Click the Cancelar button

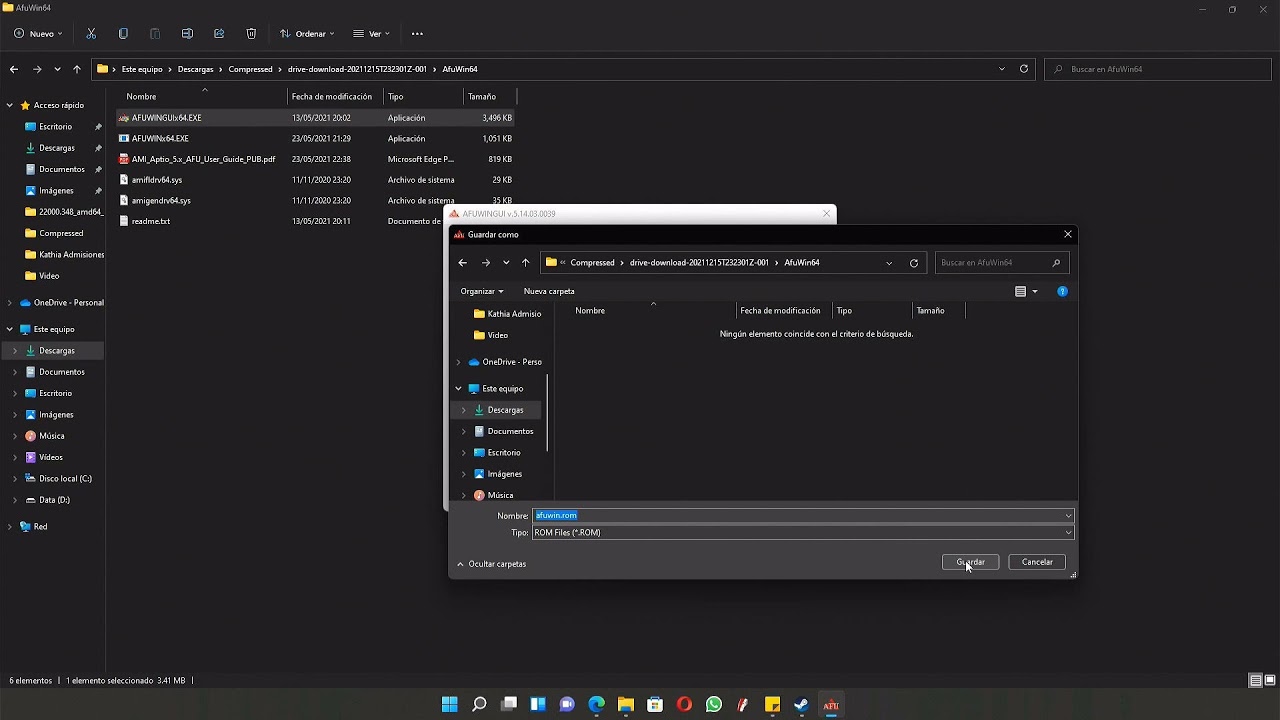1037,562
